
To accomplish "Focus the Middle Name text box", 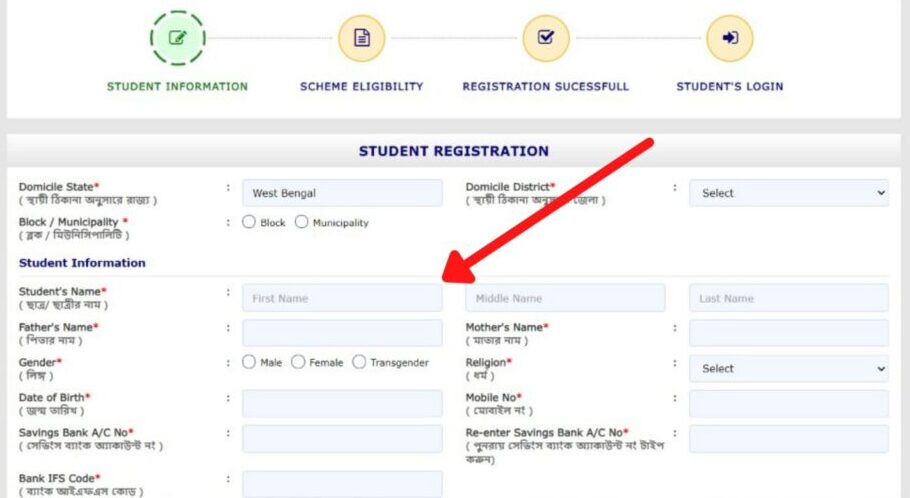I will (565, 298).
